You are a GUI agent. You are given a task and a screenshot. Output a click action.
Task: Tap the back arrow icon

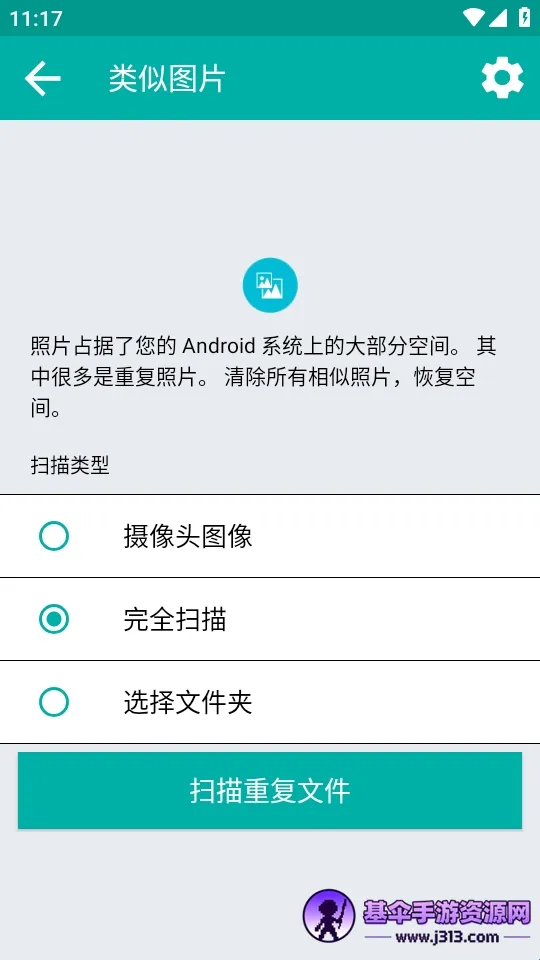[42, 78]
